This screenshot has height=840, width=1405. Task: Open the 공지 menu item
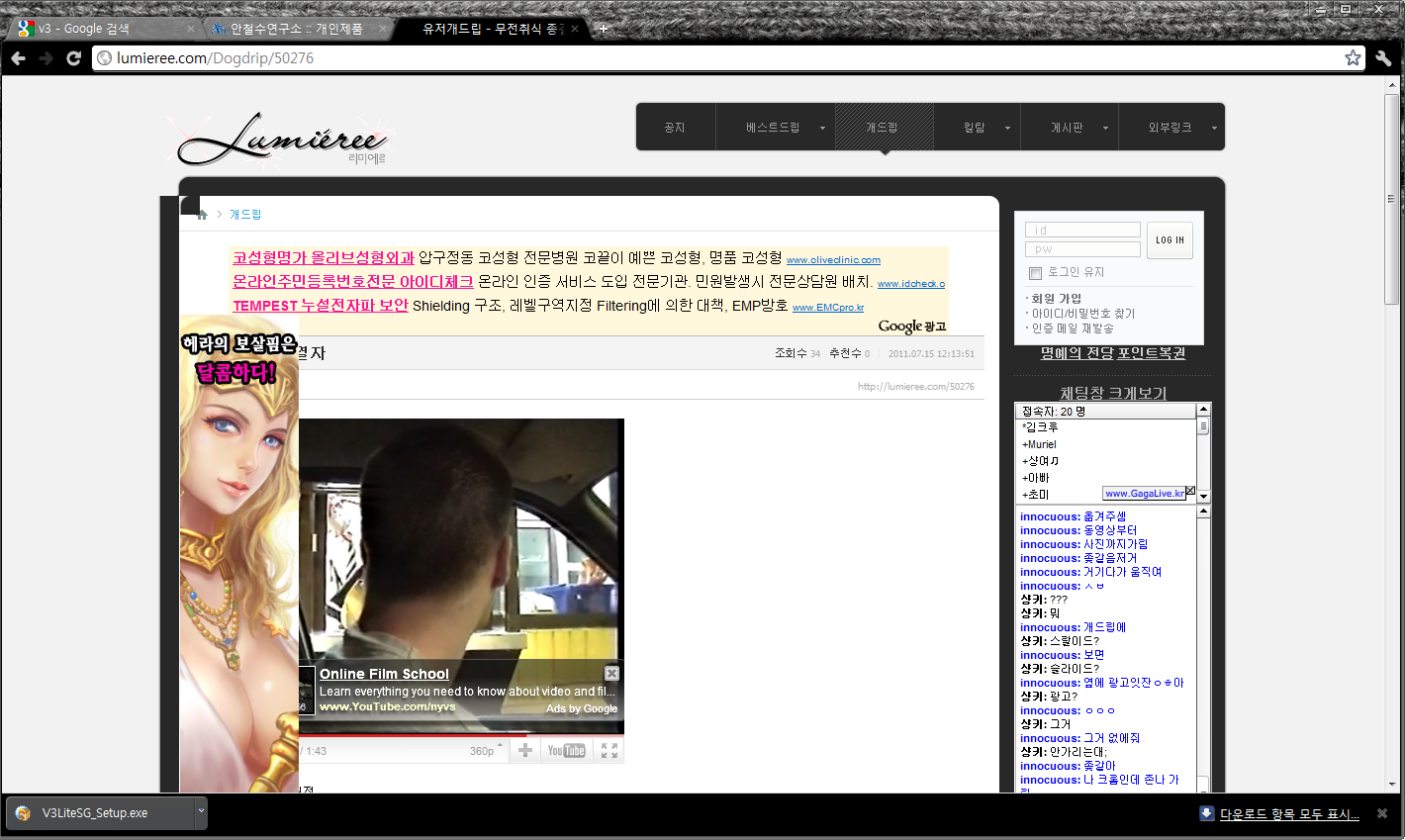click(675, 128)
